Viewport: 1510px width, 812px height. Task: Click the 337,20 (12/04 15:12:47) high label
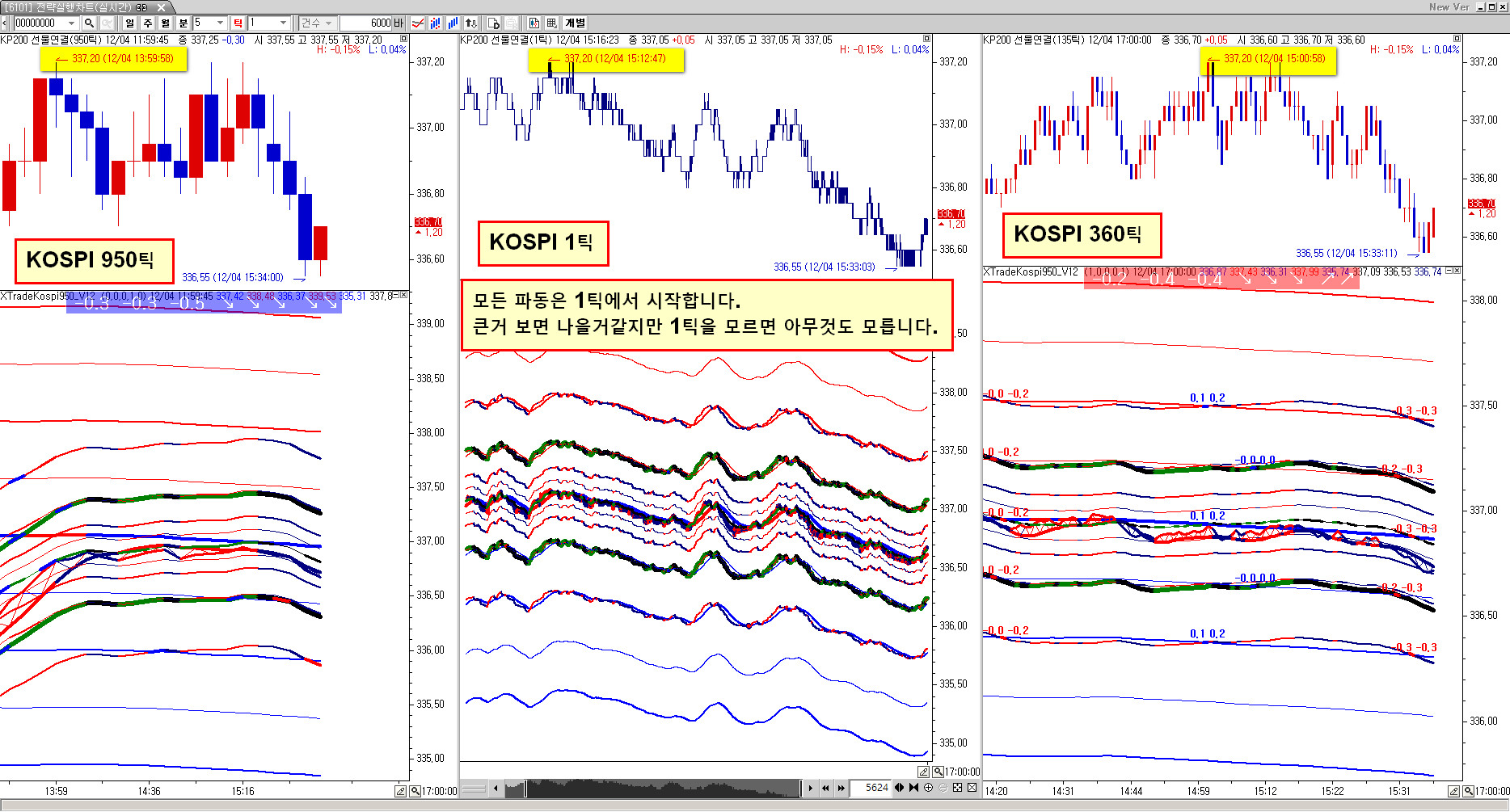click(606, 60)
